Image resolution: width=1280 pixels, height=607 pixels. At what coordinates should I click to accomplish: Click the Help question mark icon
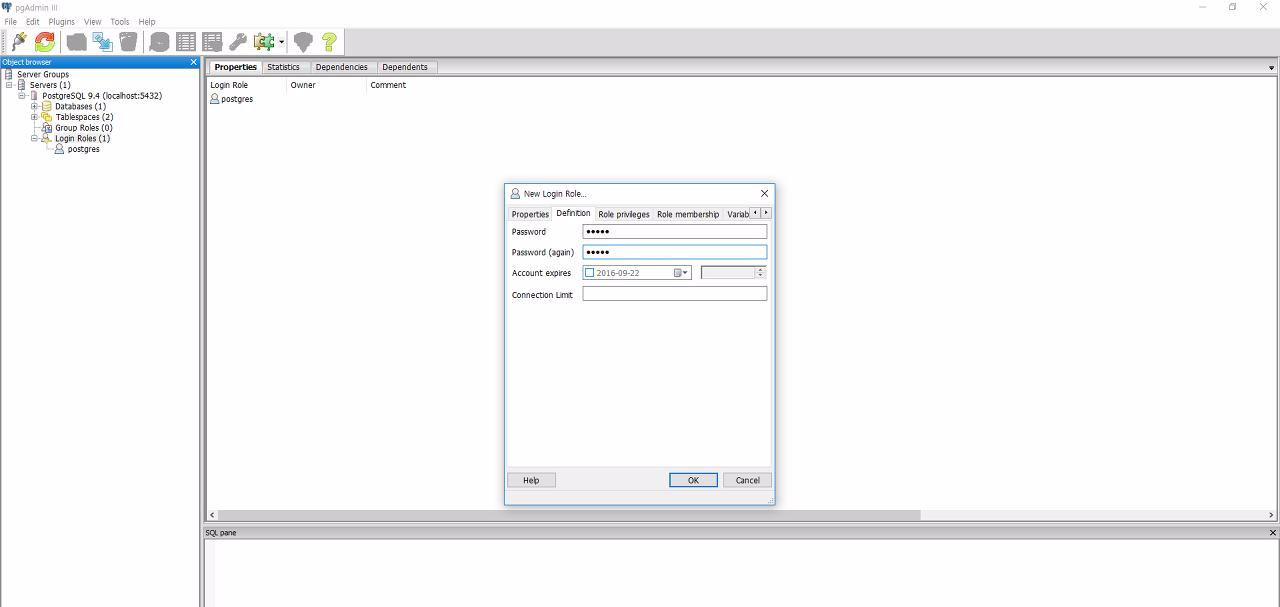point(328,42)
